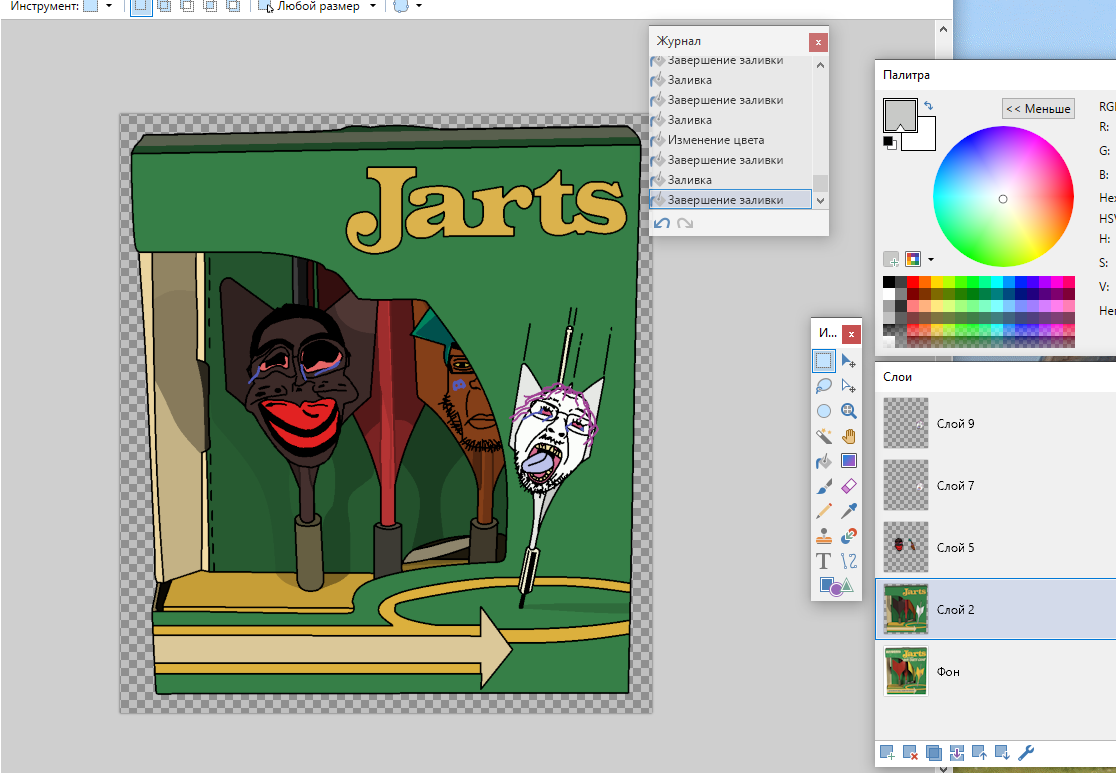Expand the Любой размер dropdown

pyautogui.click(x=373, y=7)
